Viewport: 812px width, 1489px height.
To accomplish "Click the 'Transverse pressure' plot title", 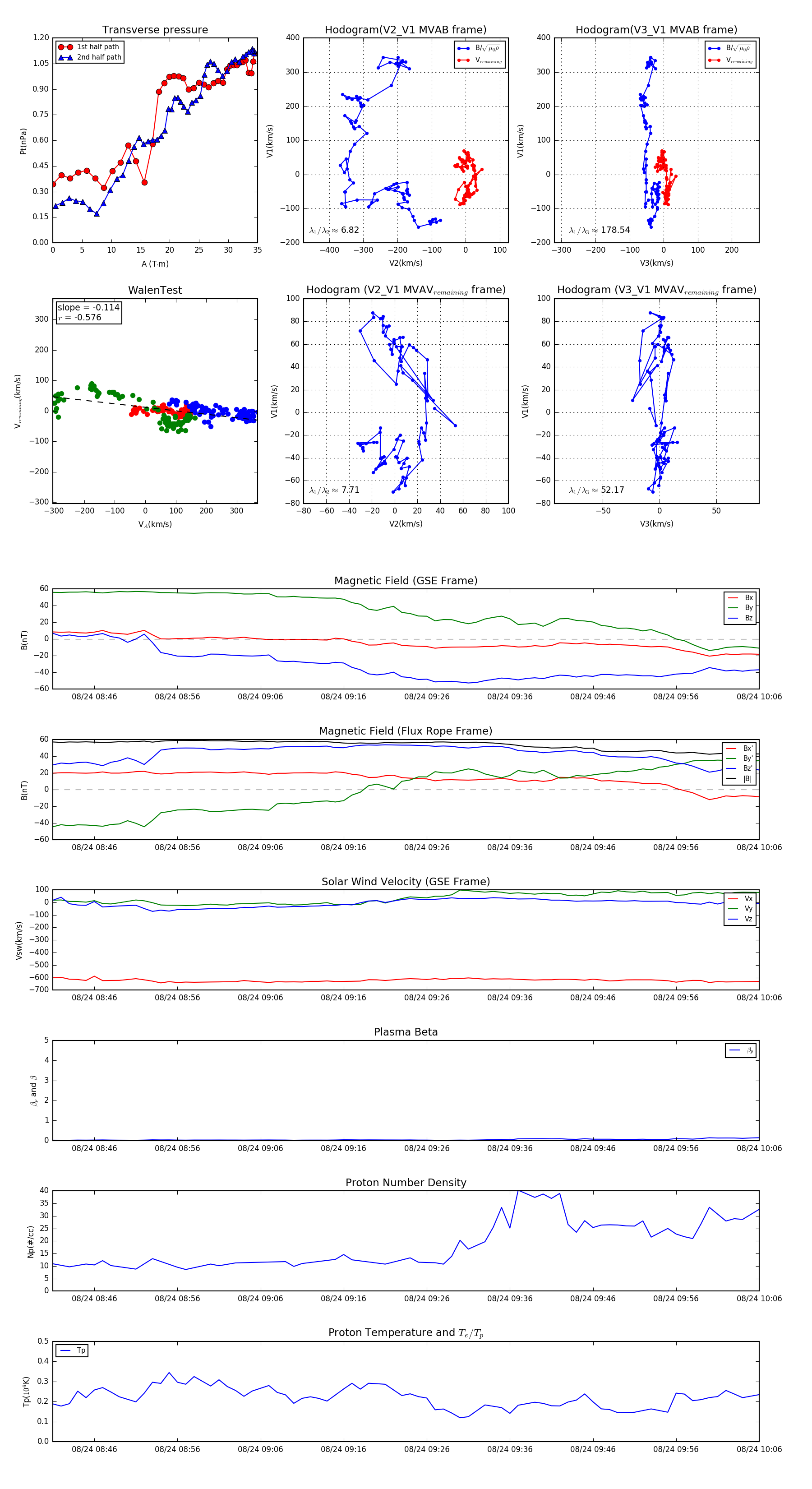I will point(155,30).
